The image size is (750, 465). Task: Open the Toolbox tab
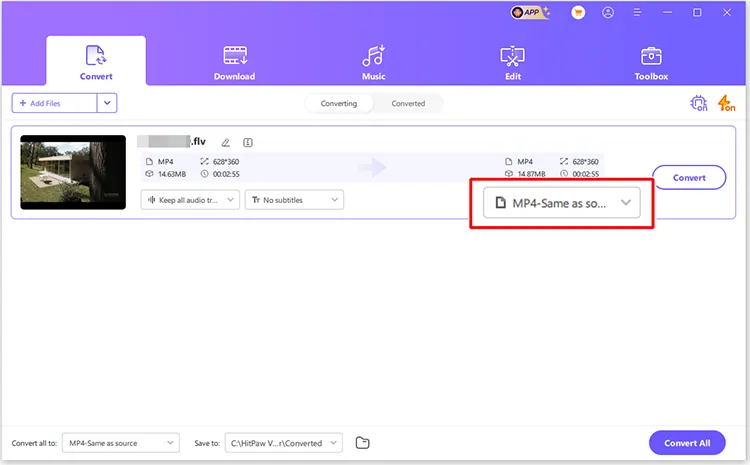[x=651, y=63]
